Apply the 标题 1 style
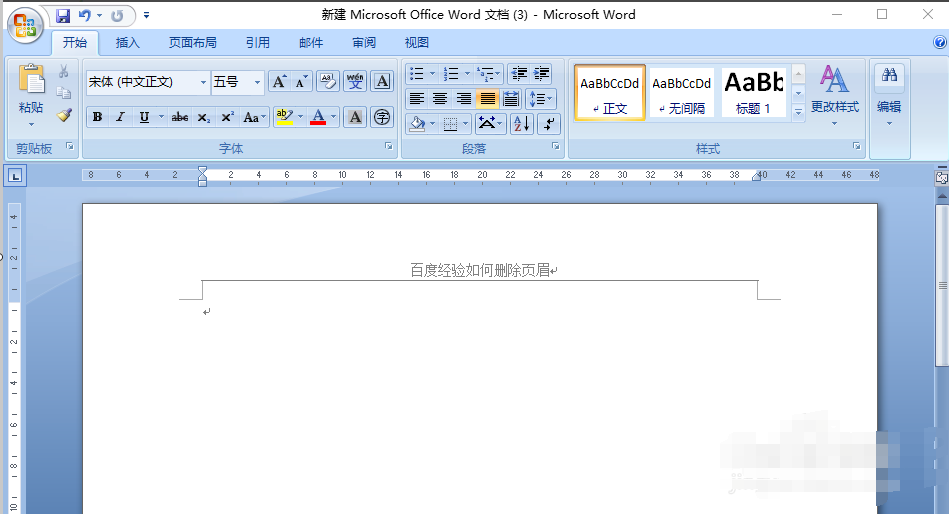The height and width of the screenshot is (514, 949). (754, 93)
